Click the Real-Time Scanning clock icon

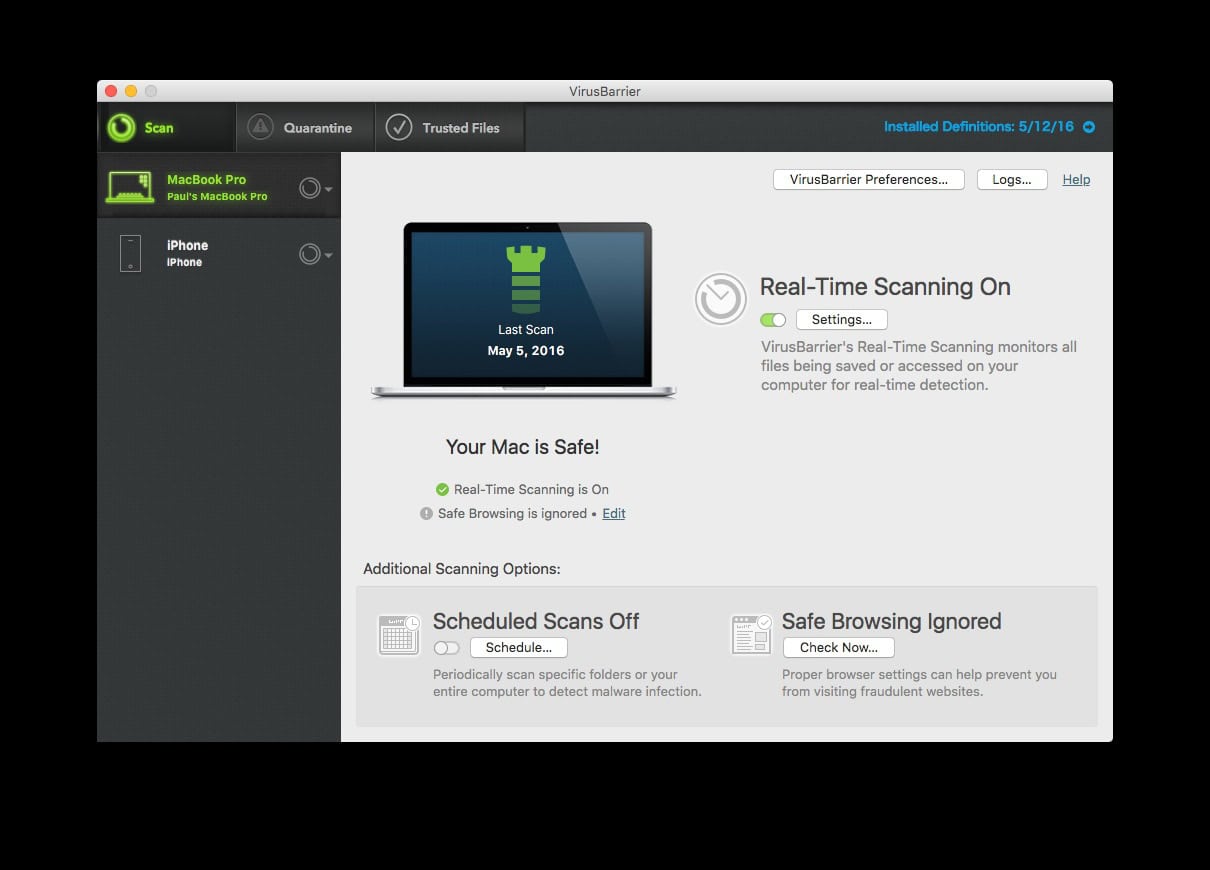721,299
